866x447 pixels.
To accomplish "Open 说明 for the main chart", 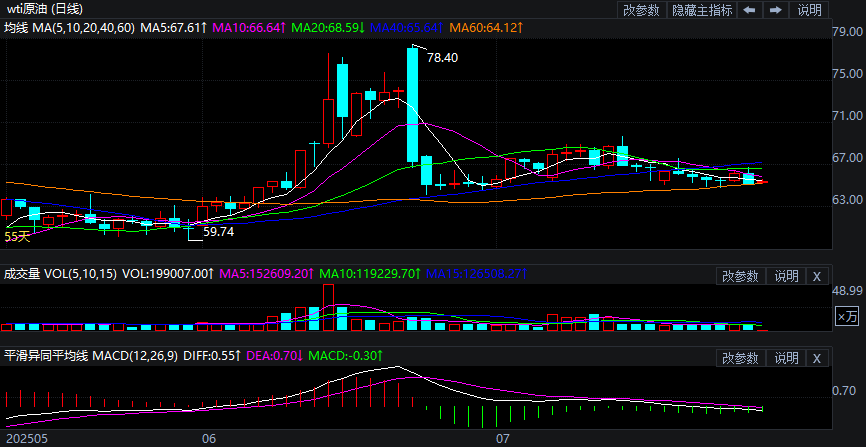I will click(809, 10).
